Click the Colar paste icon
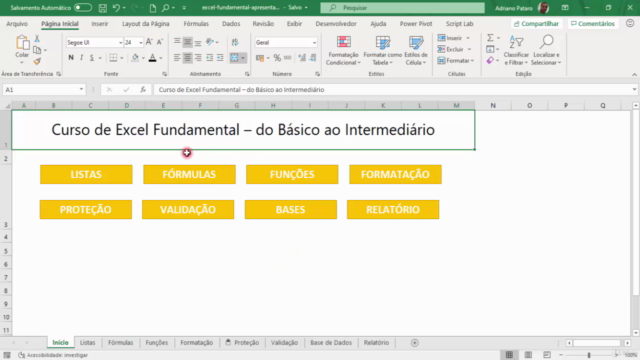Image resolution: width=640 pixels, height=360 pixels. tap(22, 42)
